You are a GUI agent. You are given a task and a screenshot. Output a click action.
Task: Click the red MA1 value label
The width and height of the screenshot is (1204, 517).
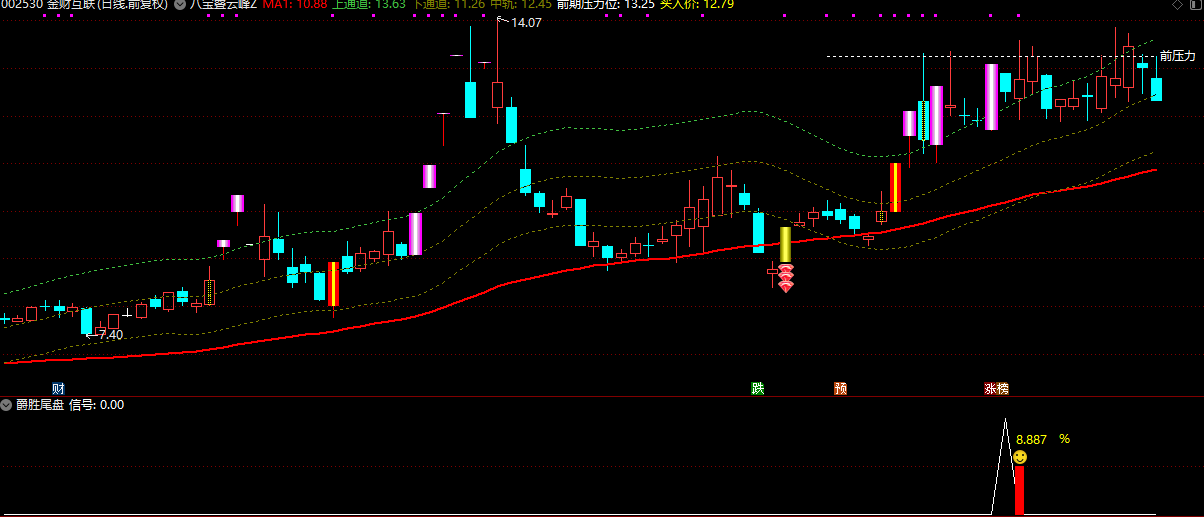pyautogui.click(x=295, y=4)
